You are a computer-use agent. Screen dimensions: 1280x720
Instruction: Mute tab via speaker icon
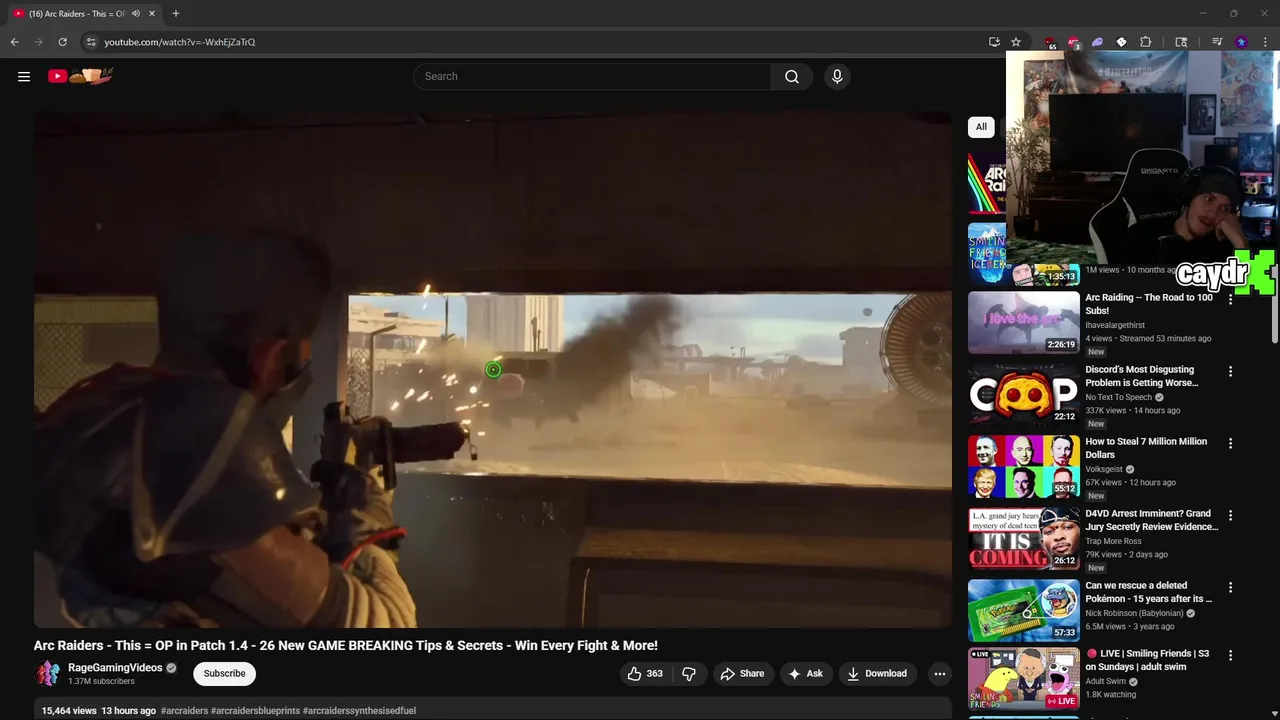136,14
